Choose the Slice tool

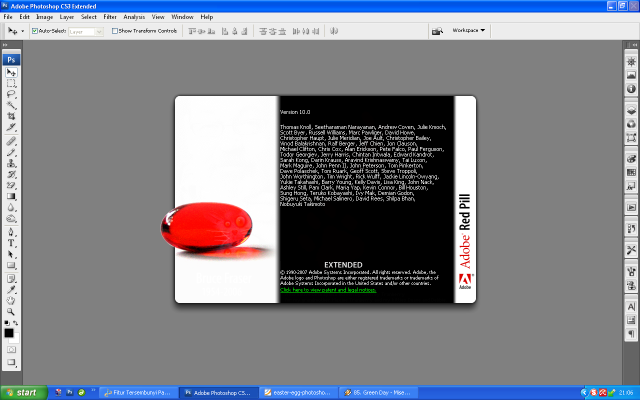(11, 127)
